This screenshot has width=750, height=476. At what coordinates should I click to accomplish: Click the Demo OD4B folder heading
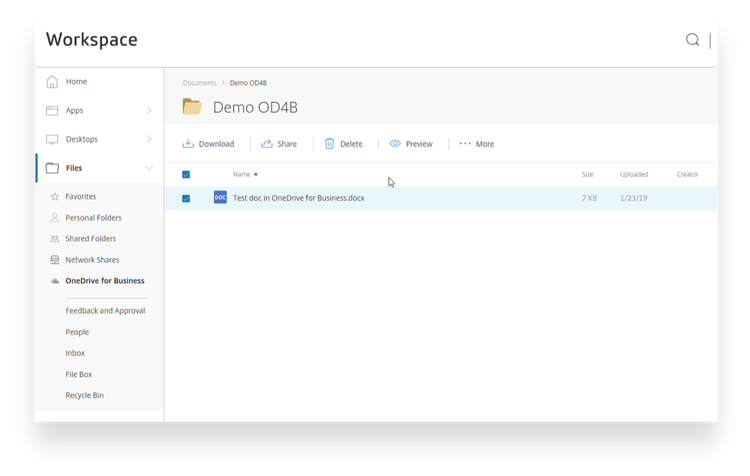click(x=255, y=107)
